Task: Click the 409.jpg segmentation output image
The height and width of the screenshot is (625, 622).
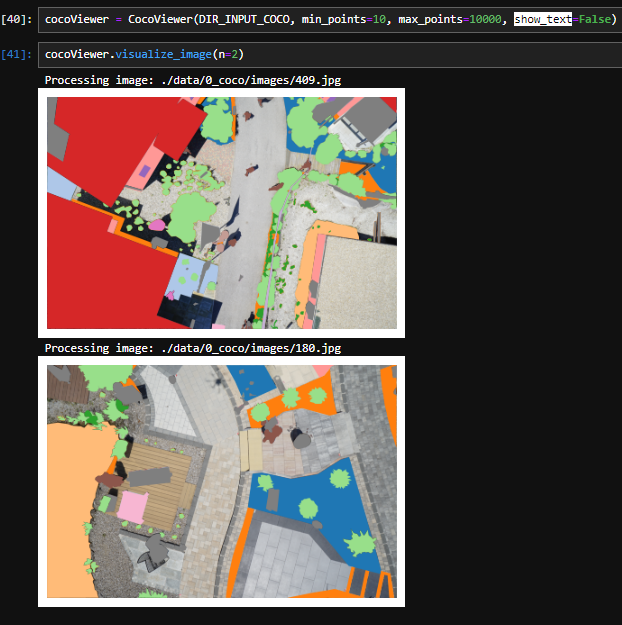Action: point(222,213)
